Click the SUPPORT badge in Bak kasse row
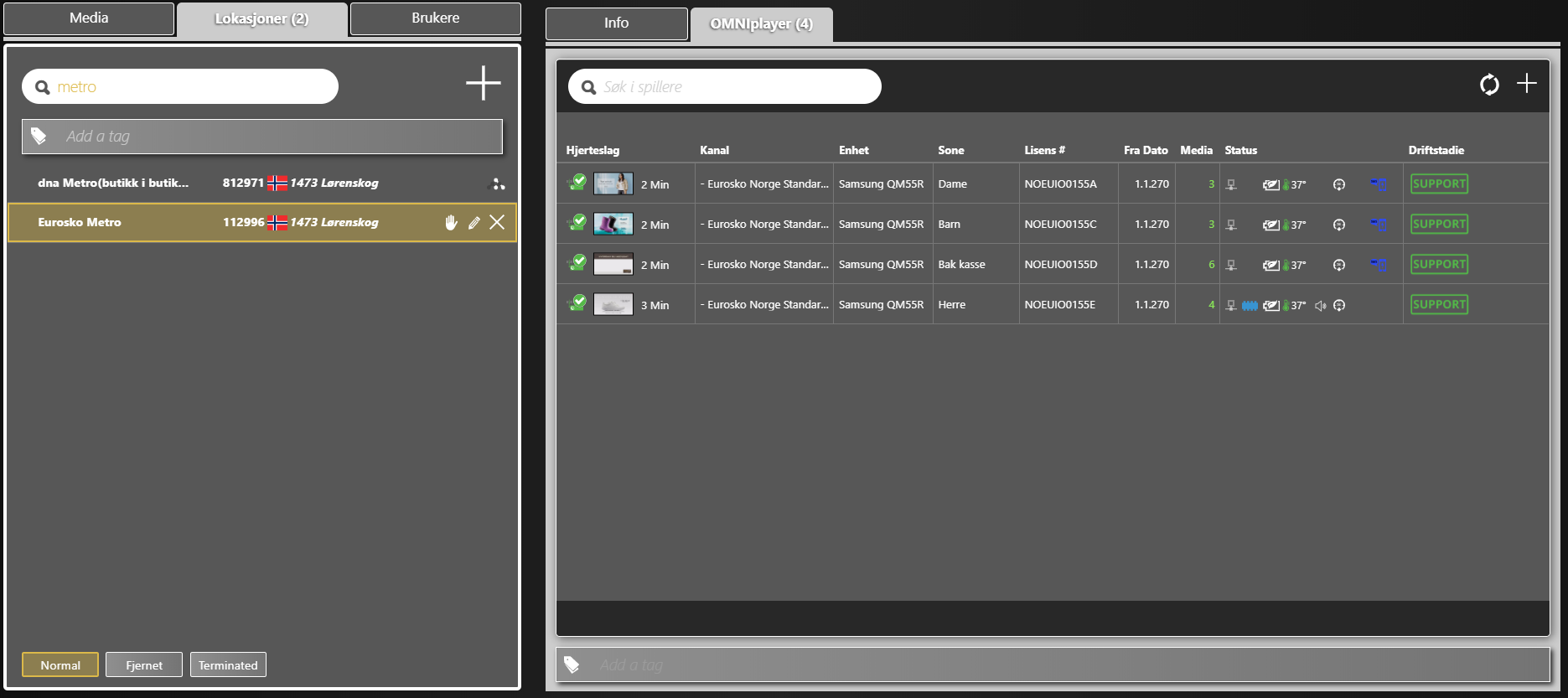This screenshot has width=1568, height=698. coord(1439,264)
